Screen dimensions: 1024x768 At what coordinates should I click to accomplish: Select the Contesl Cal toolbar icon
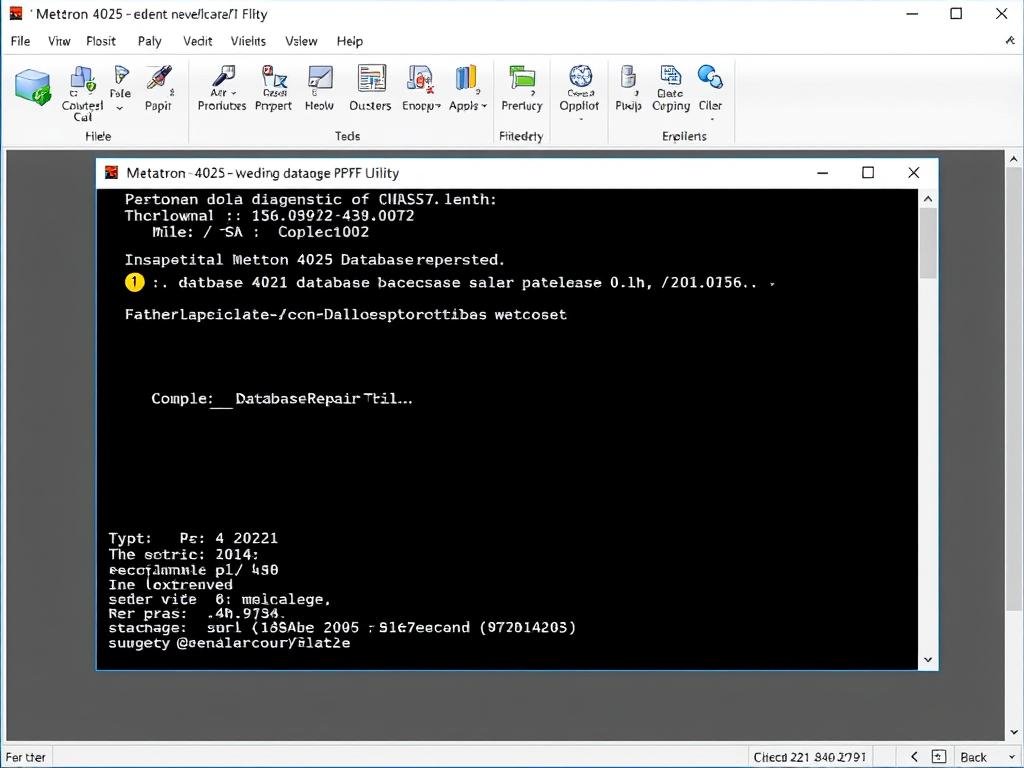pos(82,82)
